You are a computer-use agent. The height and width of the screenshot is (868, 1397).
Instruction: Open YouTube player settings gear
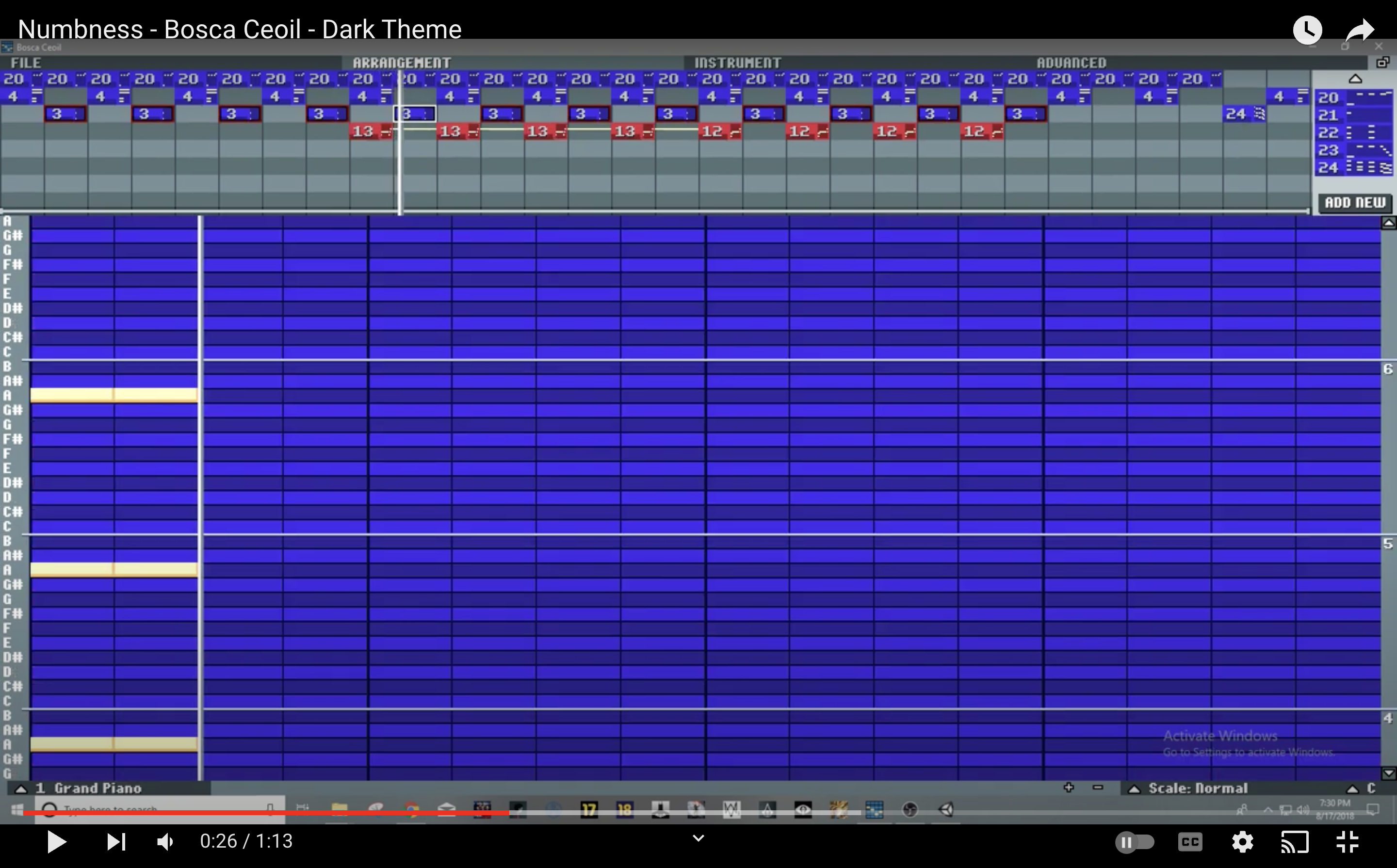1242,842
